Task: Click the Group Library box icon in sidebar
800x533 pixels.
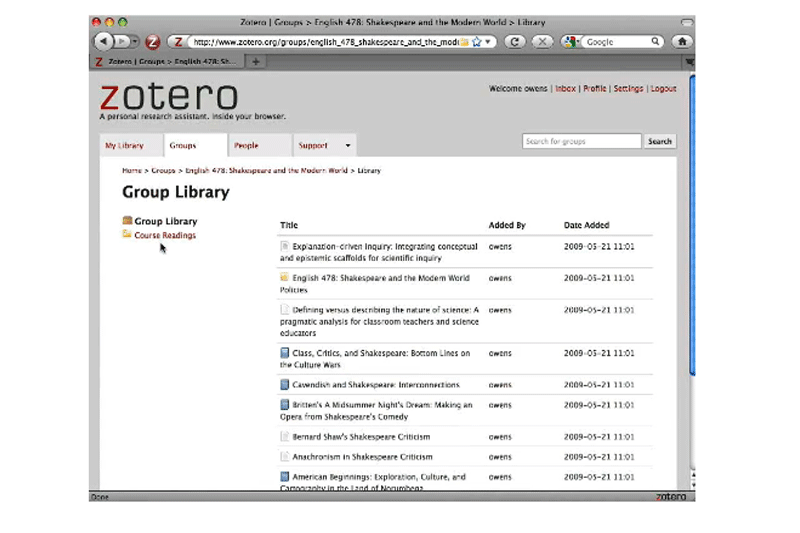Action: 127,220
